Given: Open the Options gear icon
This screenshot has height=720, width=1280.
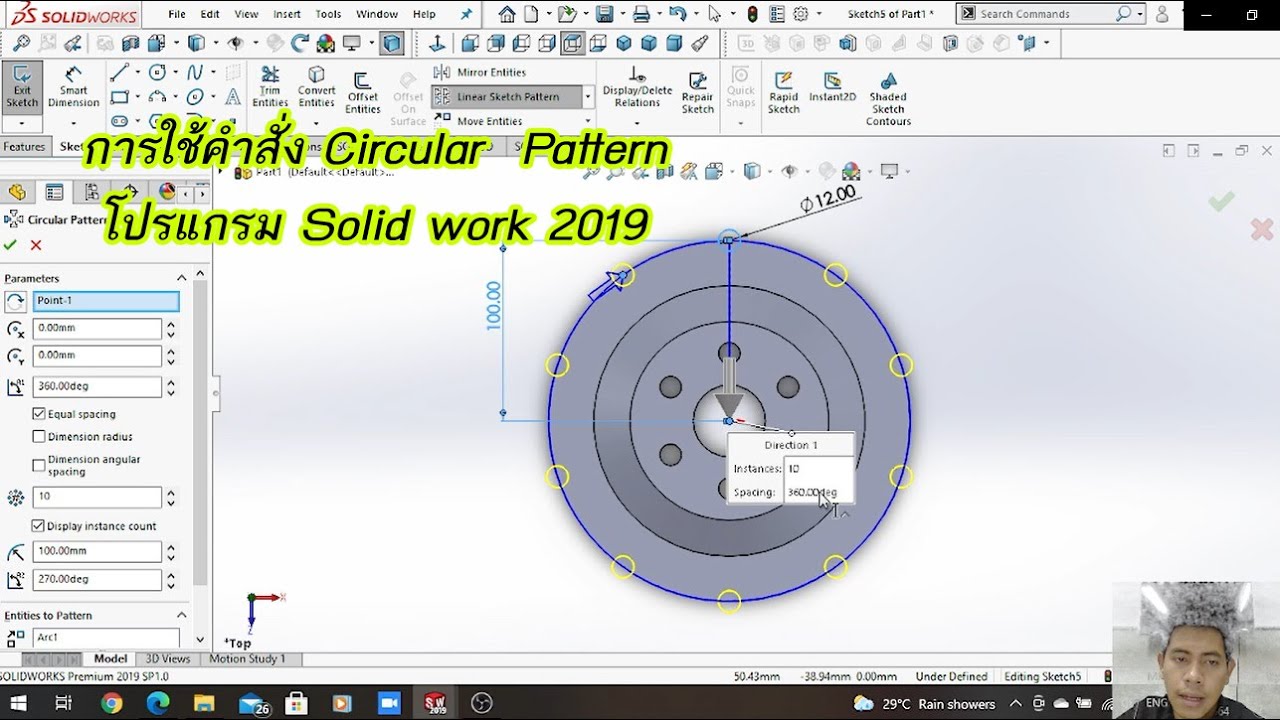Looking at the screenshot, I should point(800,14).
